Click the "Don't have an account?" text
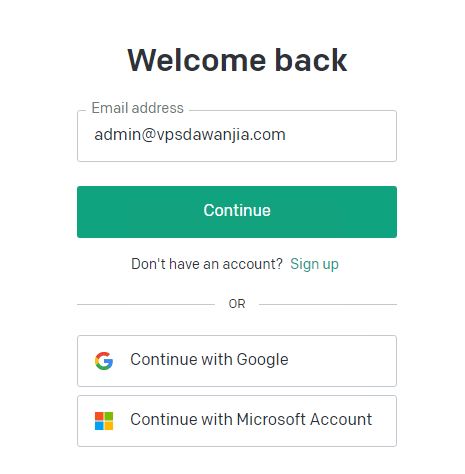 207,264
